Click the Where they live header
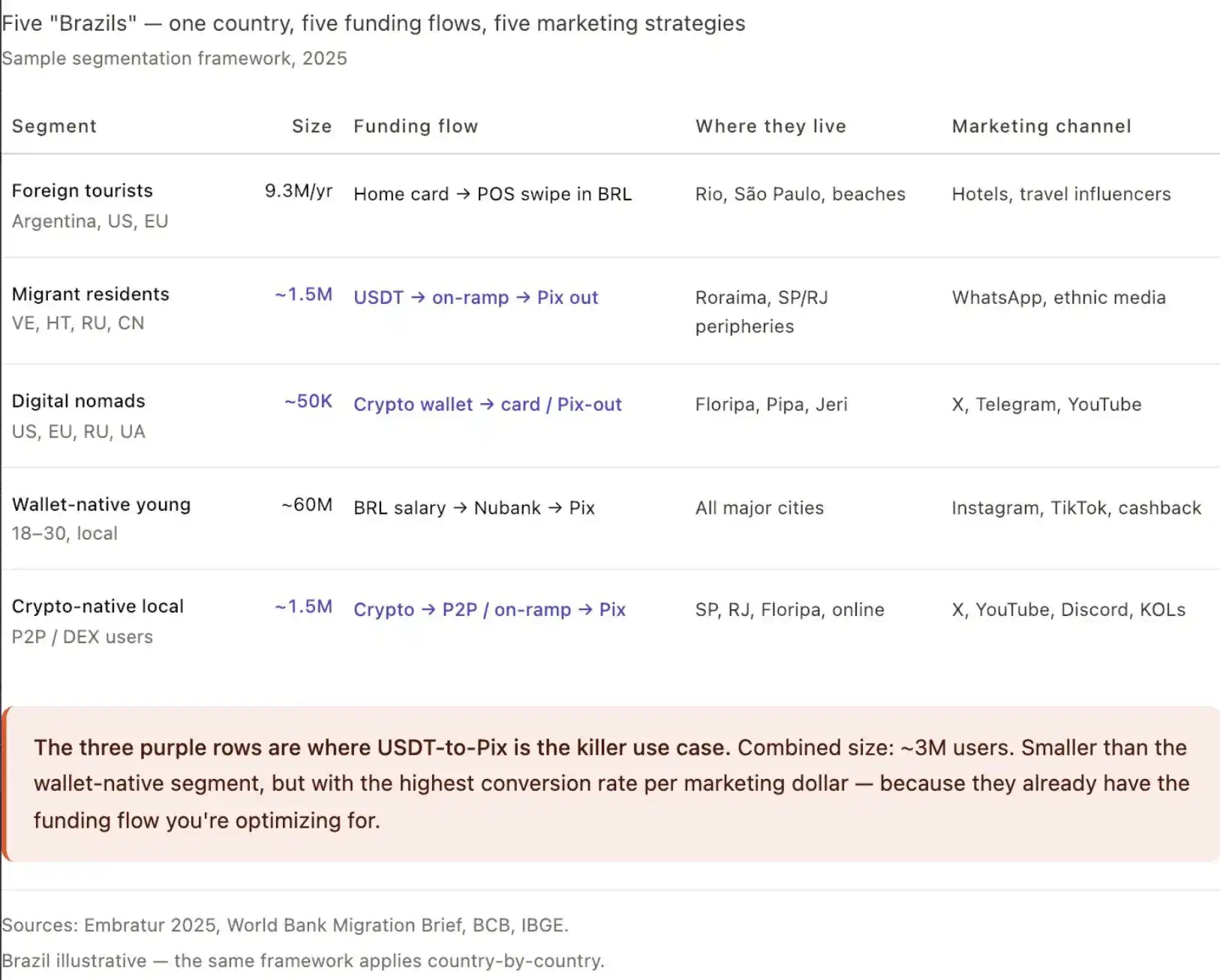This screenshot has height=980, width=1220. tap(771, 126)
